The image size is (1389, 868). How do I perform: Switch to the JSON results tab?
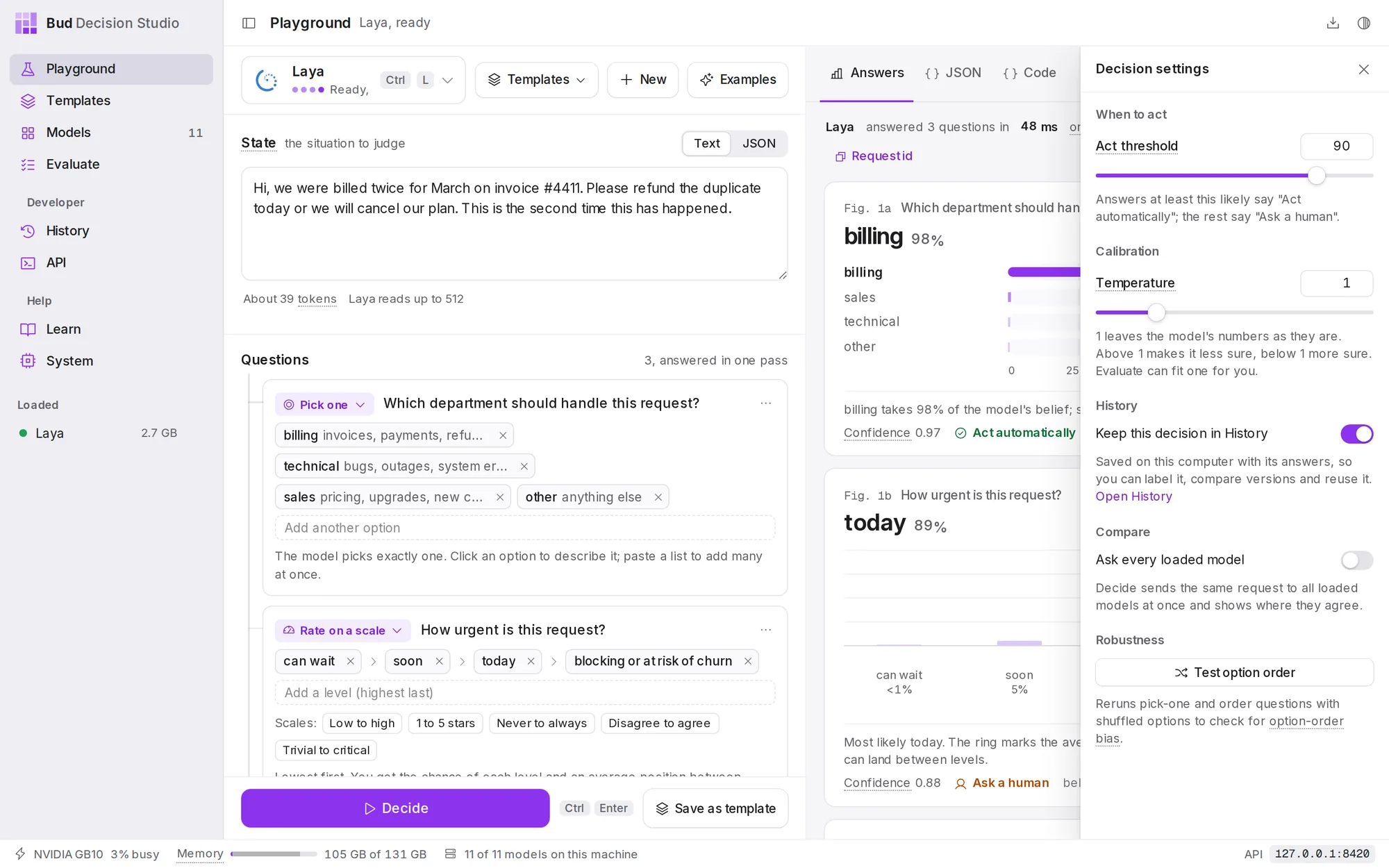point(953,73)
